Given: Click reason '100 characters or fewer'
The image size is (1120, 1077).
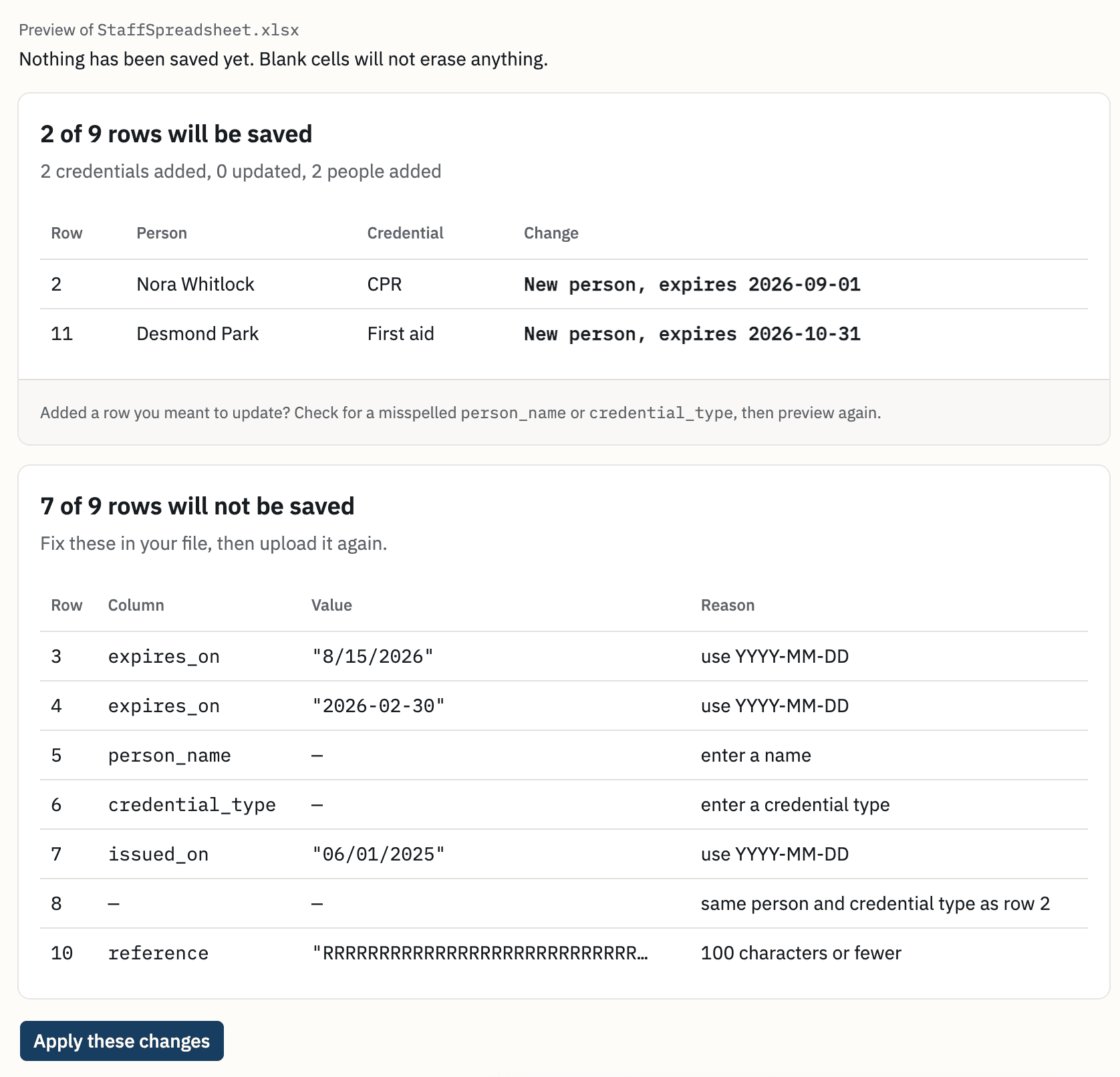Looking at the screenshot, I should click(801, 953).
